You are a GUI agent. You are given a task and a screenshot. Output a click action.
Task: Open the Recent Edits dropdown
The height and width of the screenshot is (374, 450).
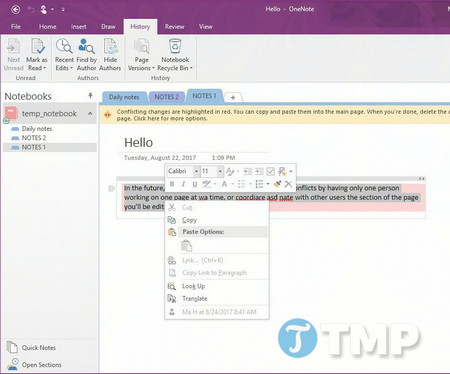tap(64, 54)
